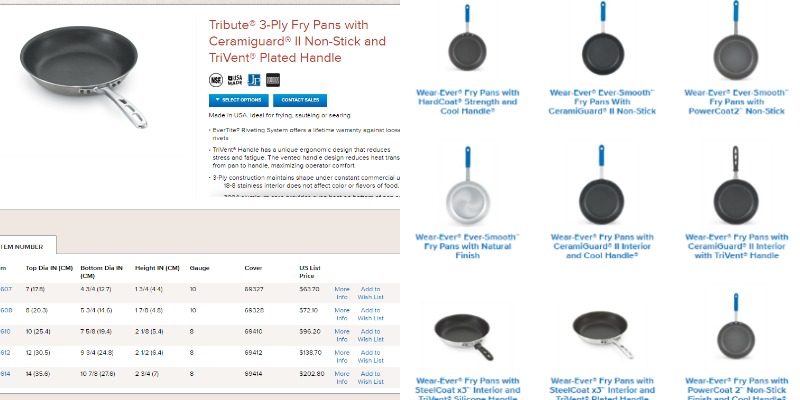Viewport: 800px width, 400px height.
Task: Open Ever-Smooth PowerCoat2 Non-Stick link
Action: [x=736, y=102]
